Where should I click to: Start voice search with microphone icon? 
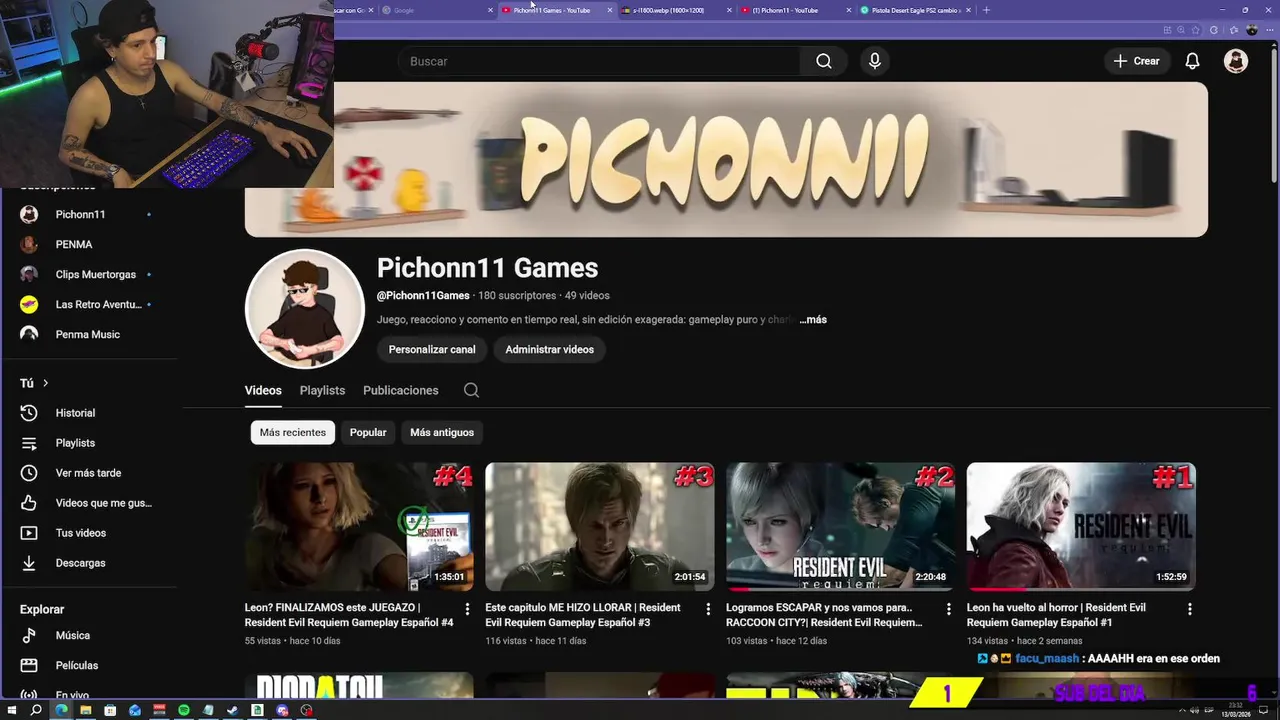point(875,61)
